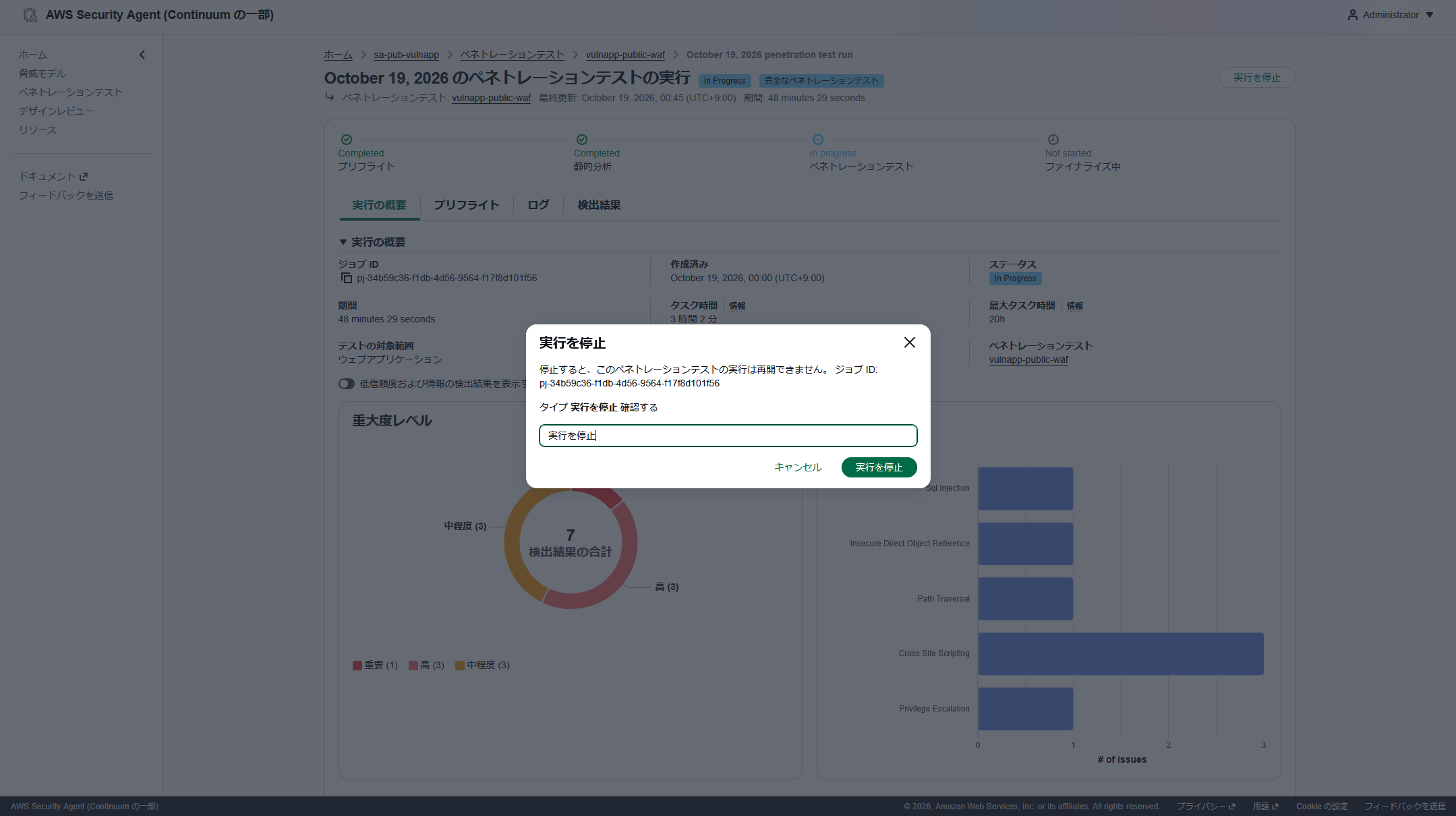Viewport: 1456px width, 816px height.
Task: Click the 重要 (1) legend swatch
Action: [357, 666]
